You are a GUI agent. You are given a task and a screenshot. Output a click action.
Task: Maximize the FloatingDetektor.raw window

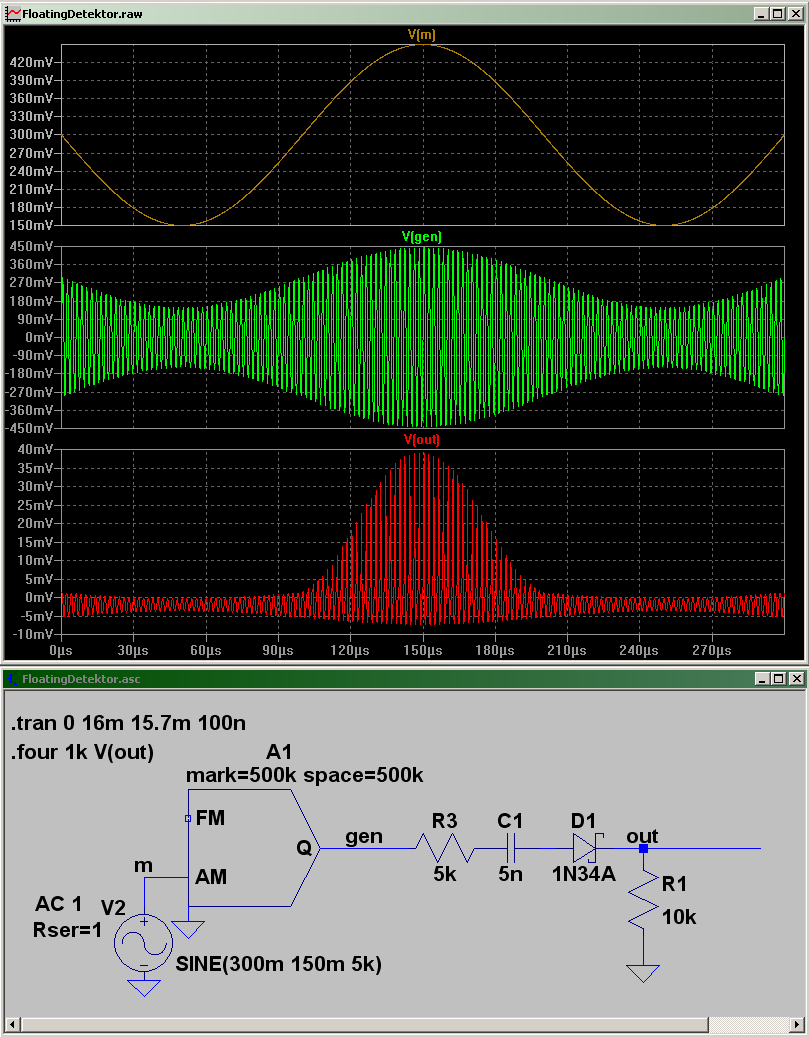777,14
